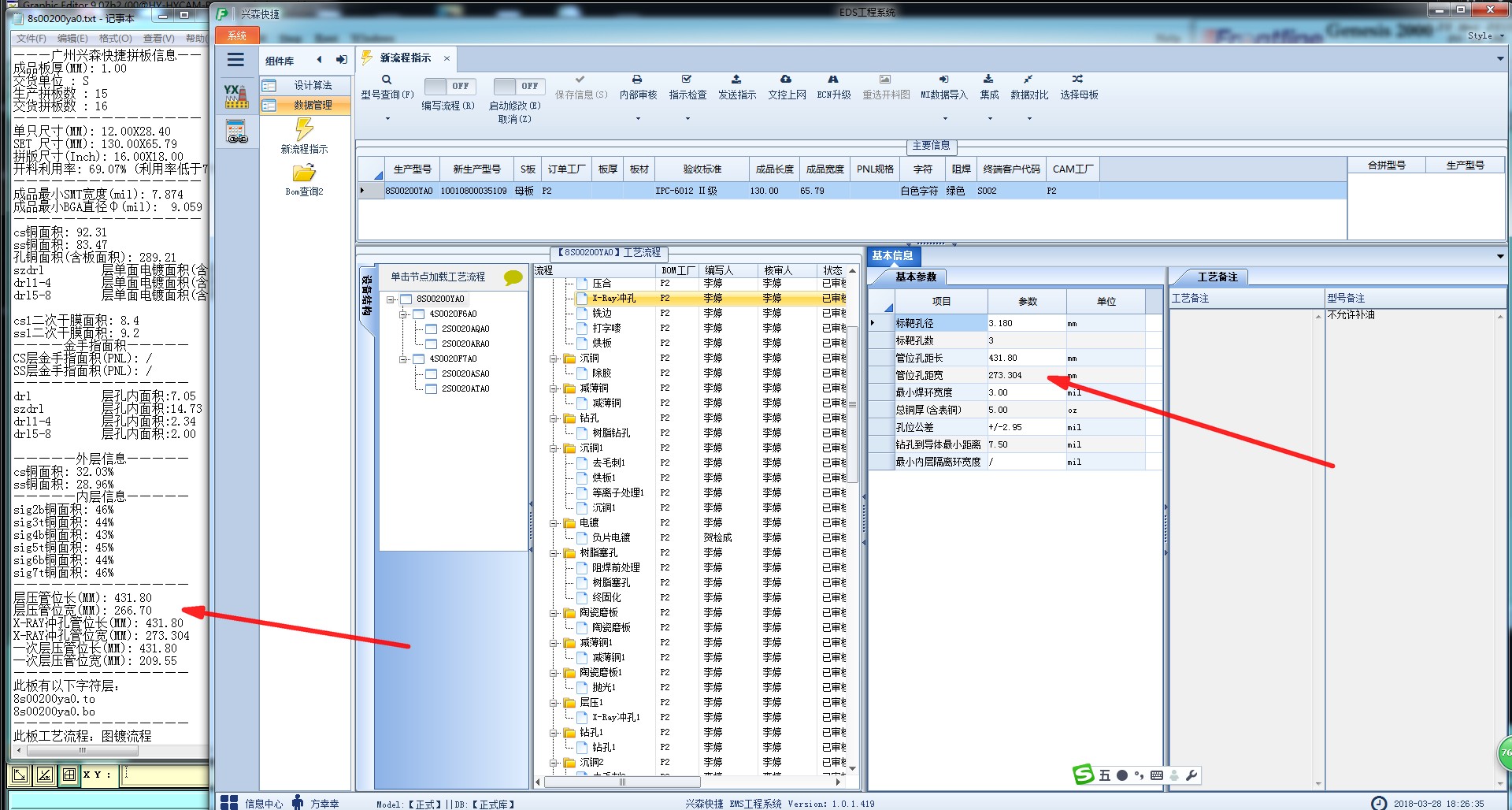Click 重选开料图 image tool
The image size is (1512, 810).
click(x=886, y=87)
